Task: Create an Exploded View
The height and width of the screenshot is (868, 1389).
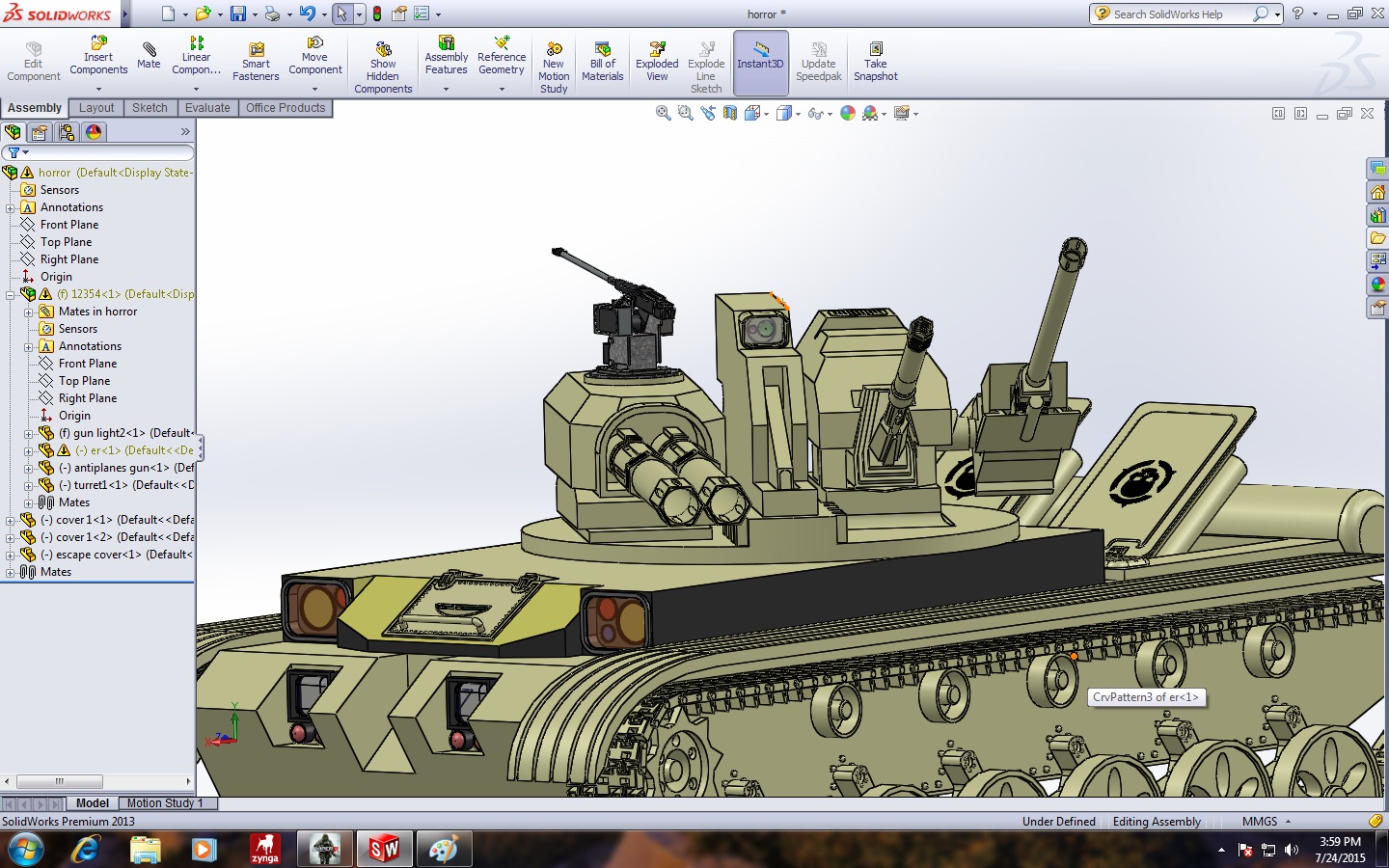Action: point(657,62)
